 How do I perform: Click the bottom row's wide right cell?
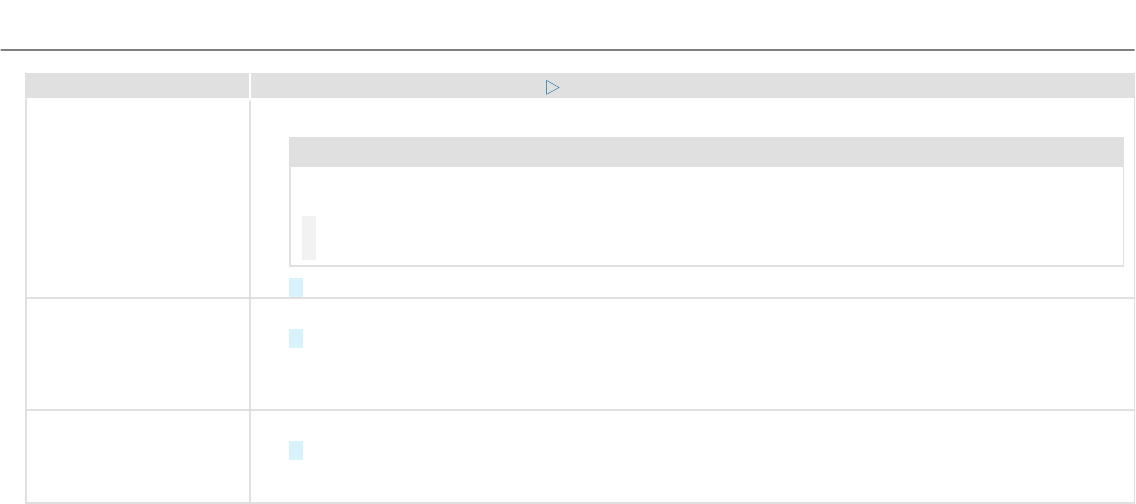(692, 455)
